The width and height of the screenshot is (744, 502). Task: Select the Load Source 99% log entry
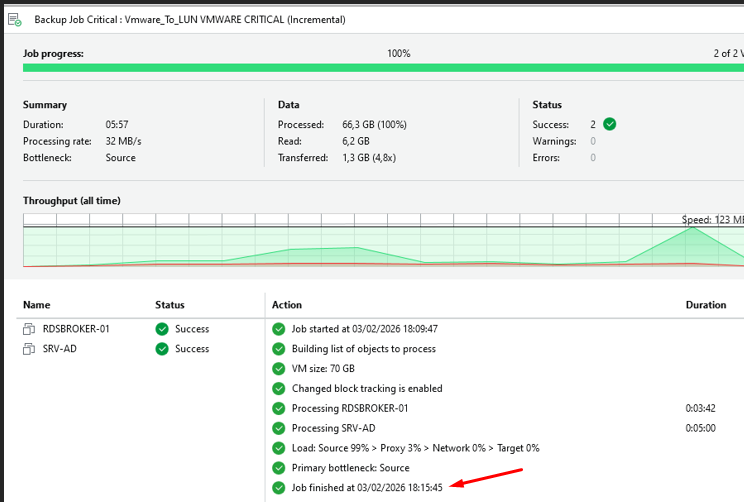[x=415, y=448]
